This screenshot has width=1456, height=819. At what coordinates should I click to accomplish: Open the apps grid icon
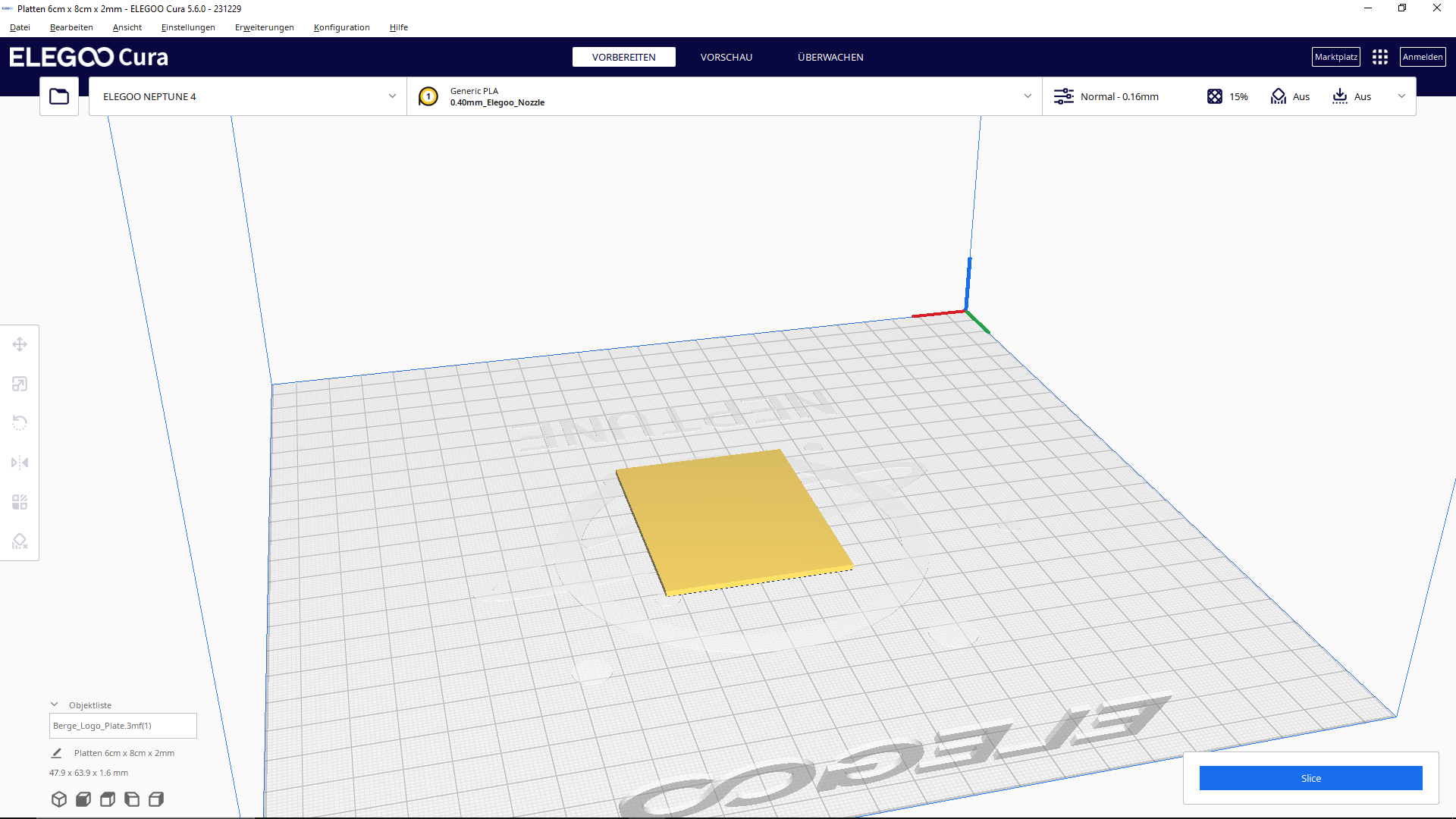[1380, 57]
